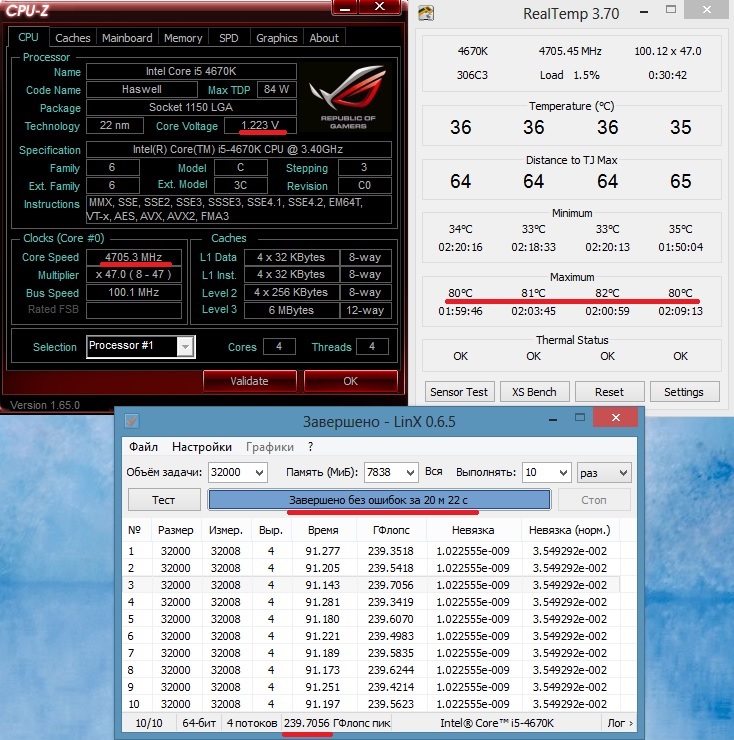Open the Mainboard tab in CPU-Z
734x740 pixels.
point(127,38)
